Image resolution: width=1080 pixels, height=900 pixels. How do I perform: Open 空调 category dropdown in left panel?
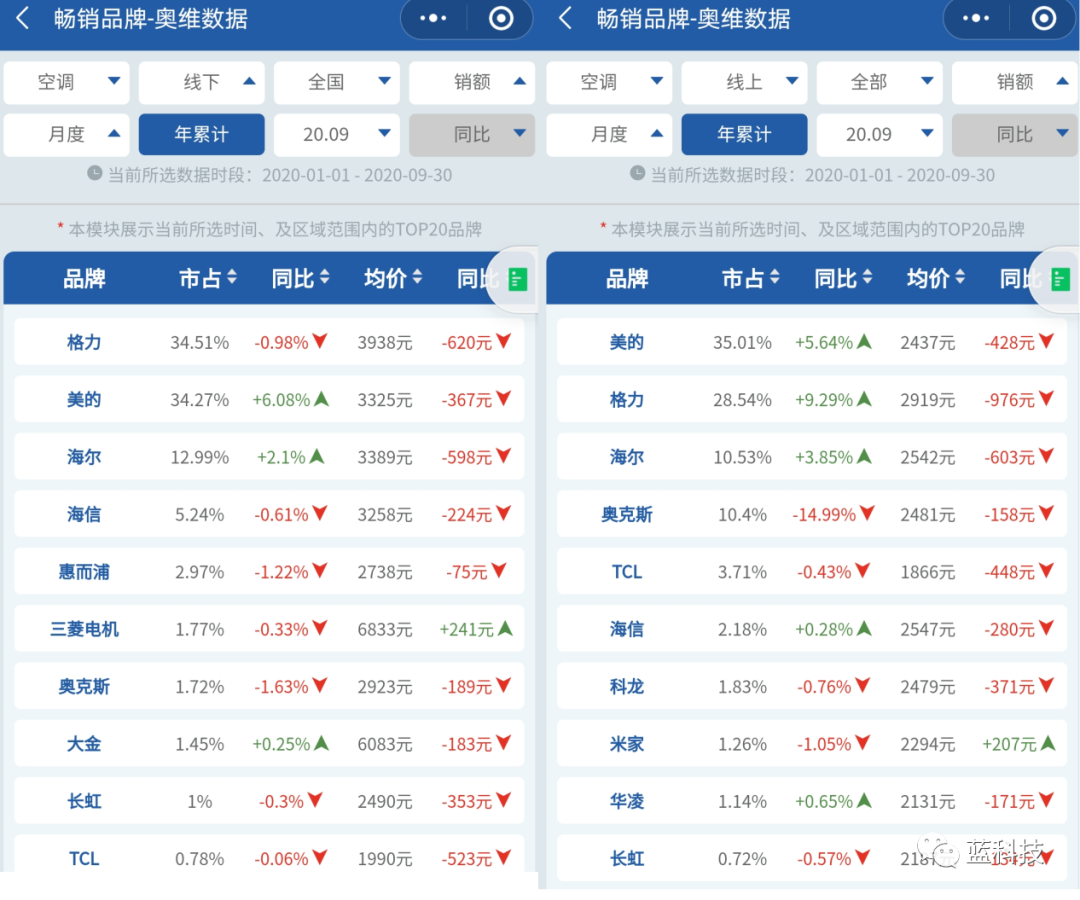pyautogui.click(x=67, y=83)
